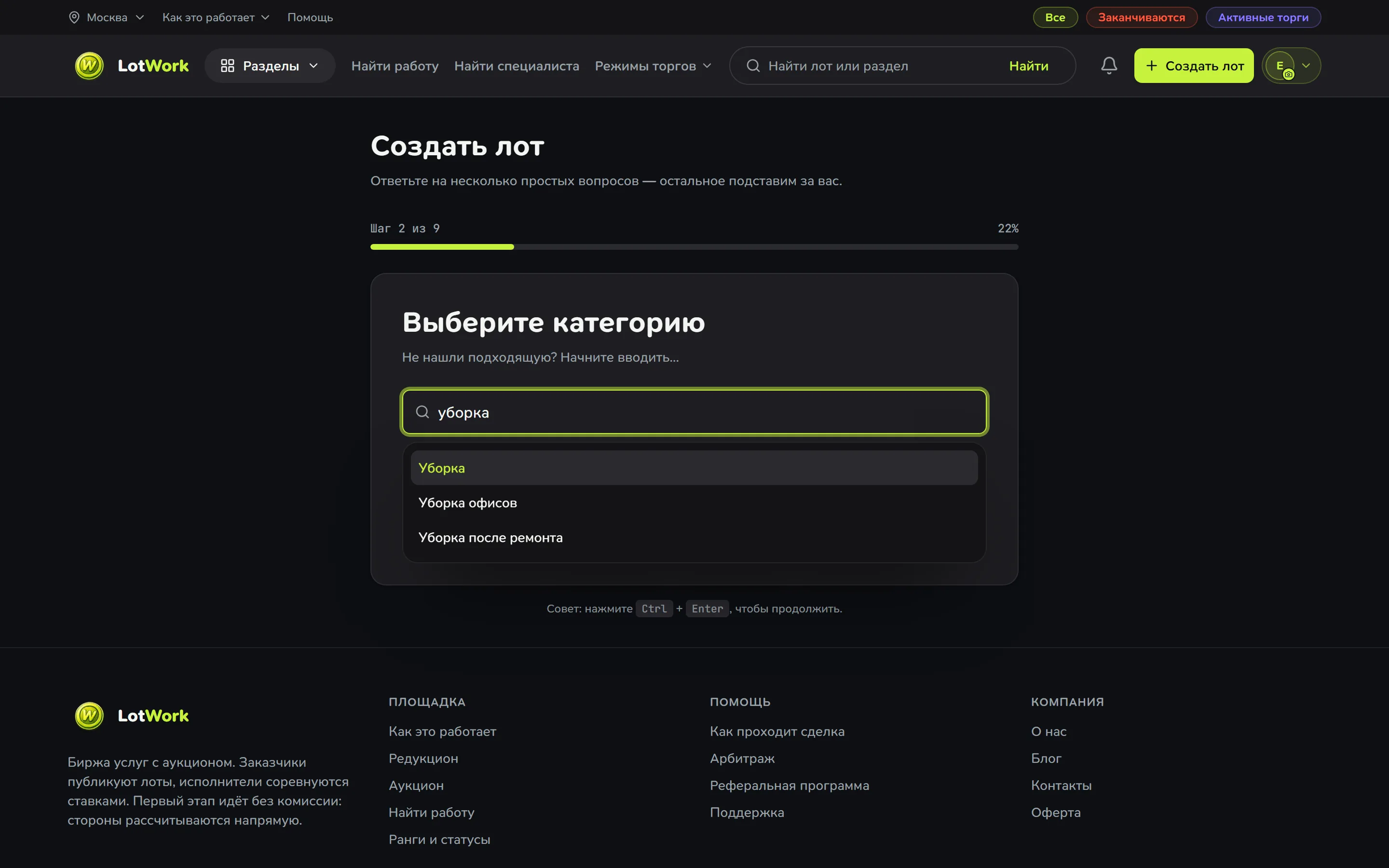
Task: Open Помощь in top bar
Action: tap(310, 17)
